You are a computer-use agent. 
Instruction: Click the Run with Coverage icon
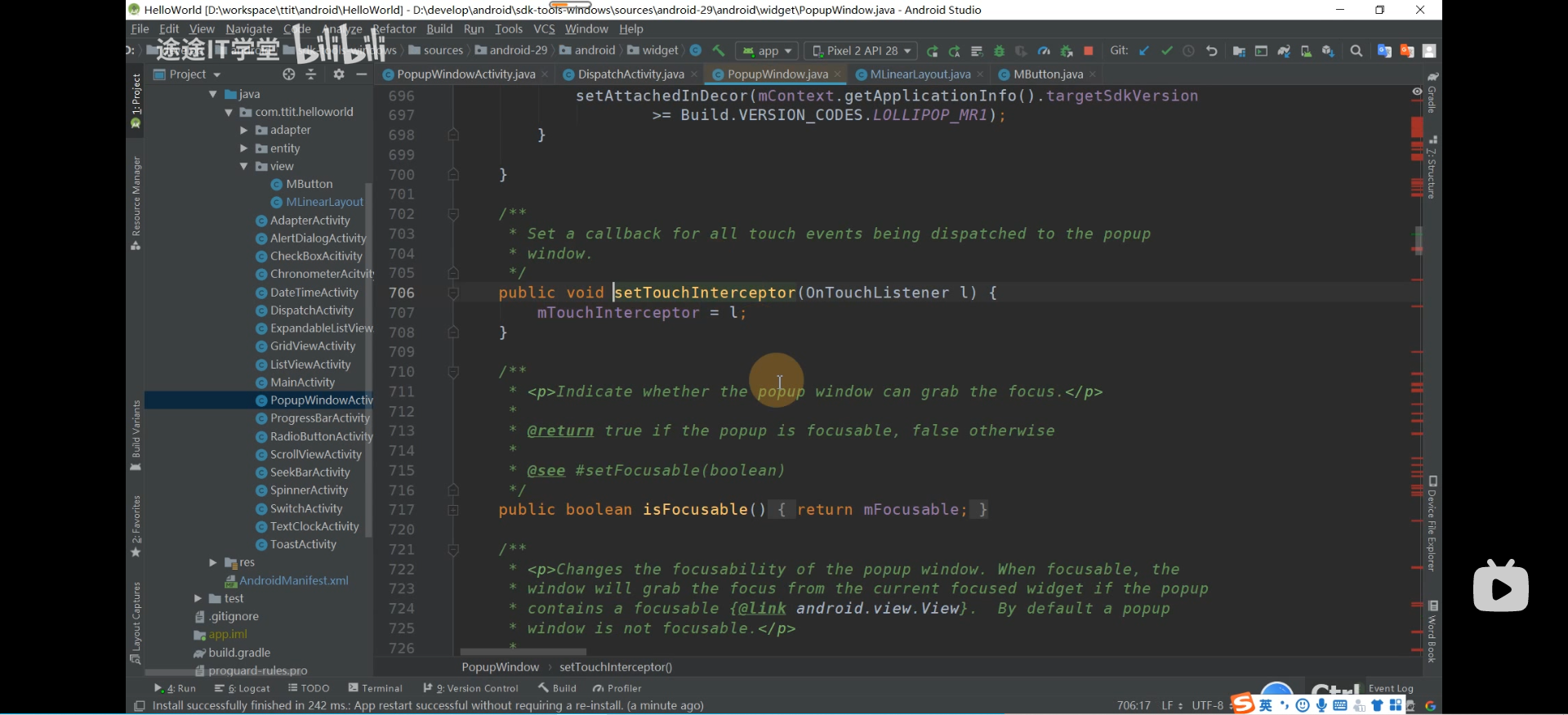click(x=1021, y=51)
